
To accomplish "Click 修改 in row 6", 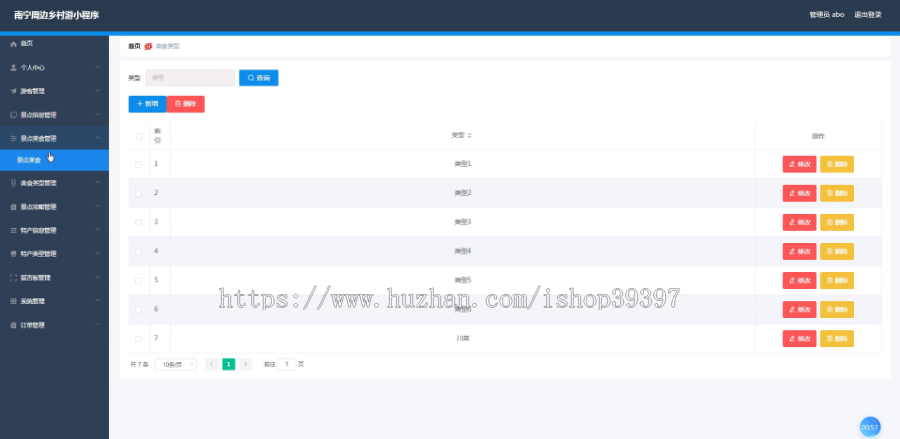I will (800, 310).
